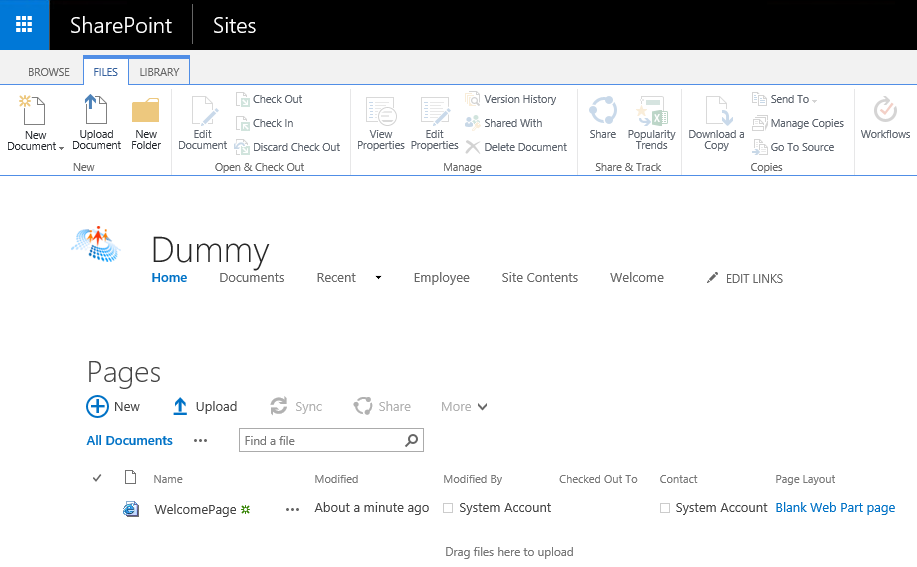
Task: Toggle Modified By System Account presence box
Action: [x=448, y=508]
